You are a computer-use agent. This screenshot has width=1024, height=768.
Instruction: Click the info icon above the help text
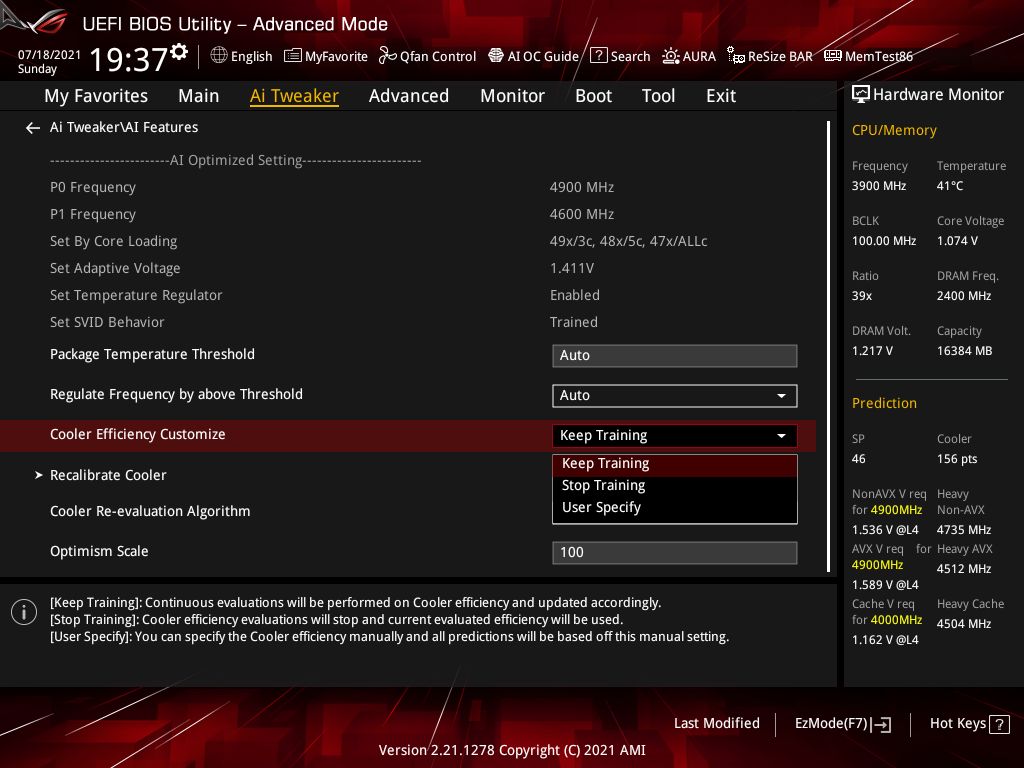coord(23,611)
